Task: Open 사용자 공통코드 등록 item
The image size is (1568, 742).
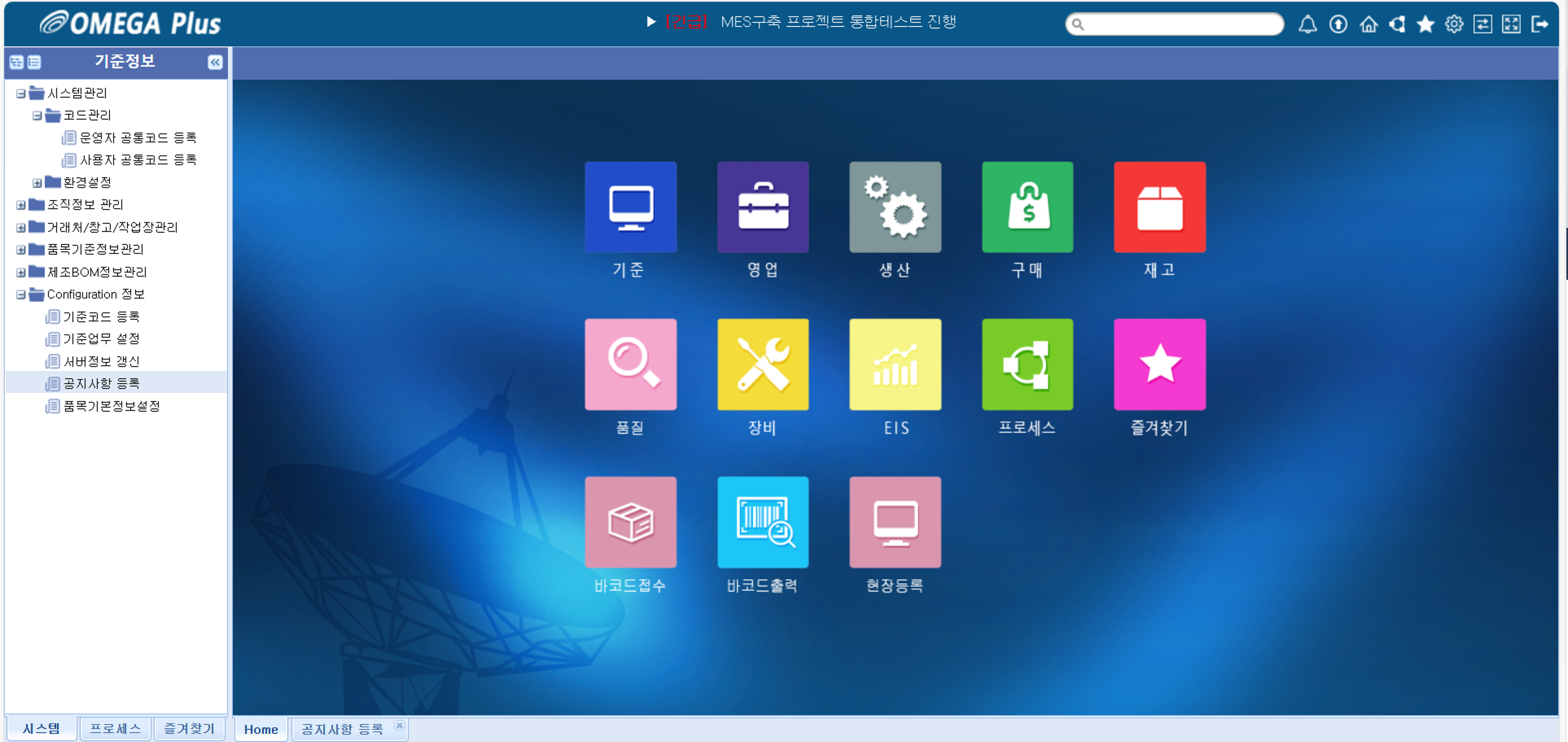Action: [138, 160]
